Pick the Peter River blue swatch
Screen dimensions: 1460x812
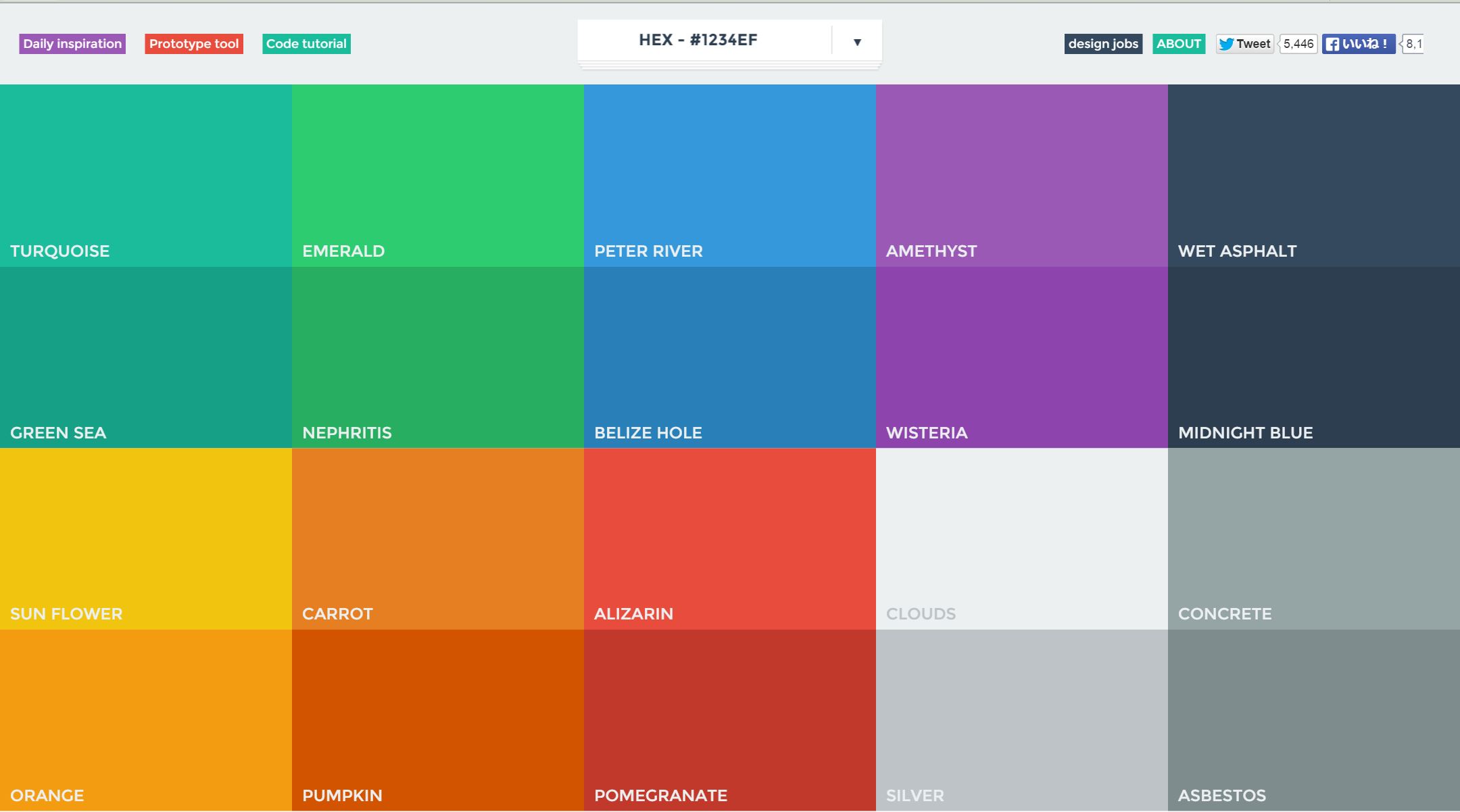pos(730,176)
